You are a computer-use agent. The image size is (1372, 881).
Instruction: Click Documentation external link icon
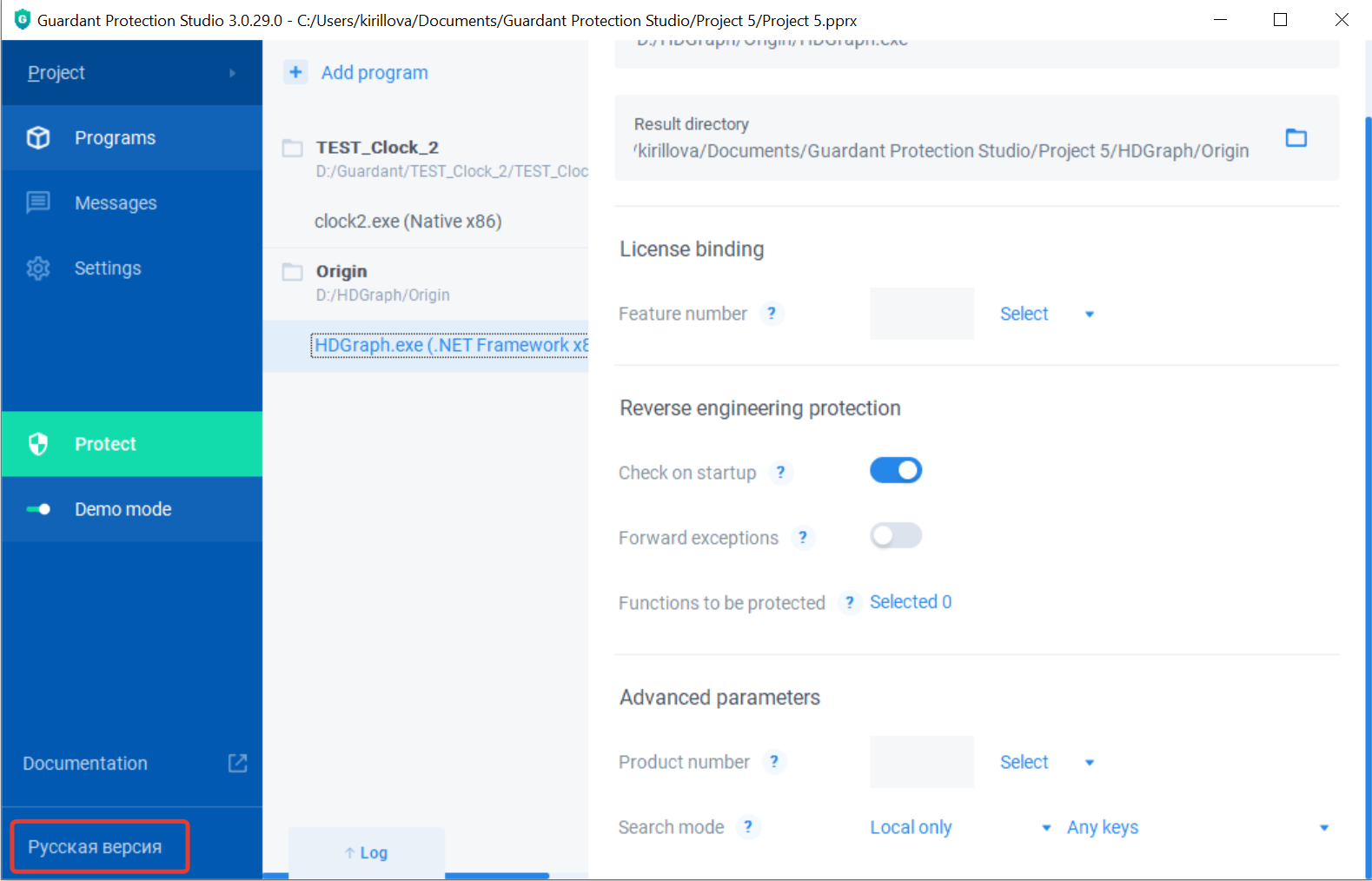click(237, 763)
